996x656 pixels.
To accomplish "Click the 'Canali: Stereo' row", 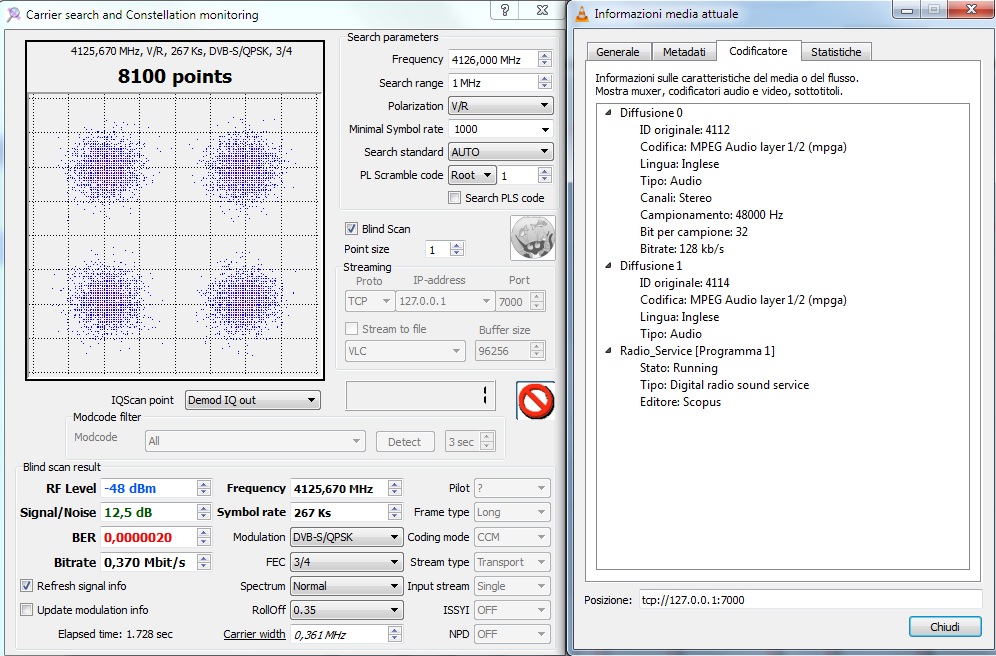I will click(676, 197).
